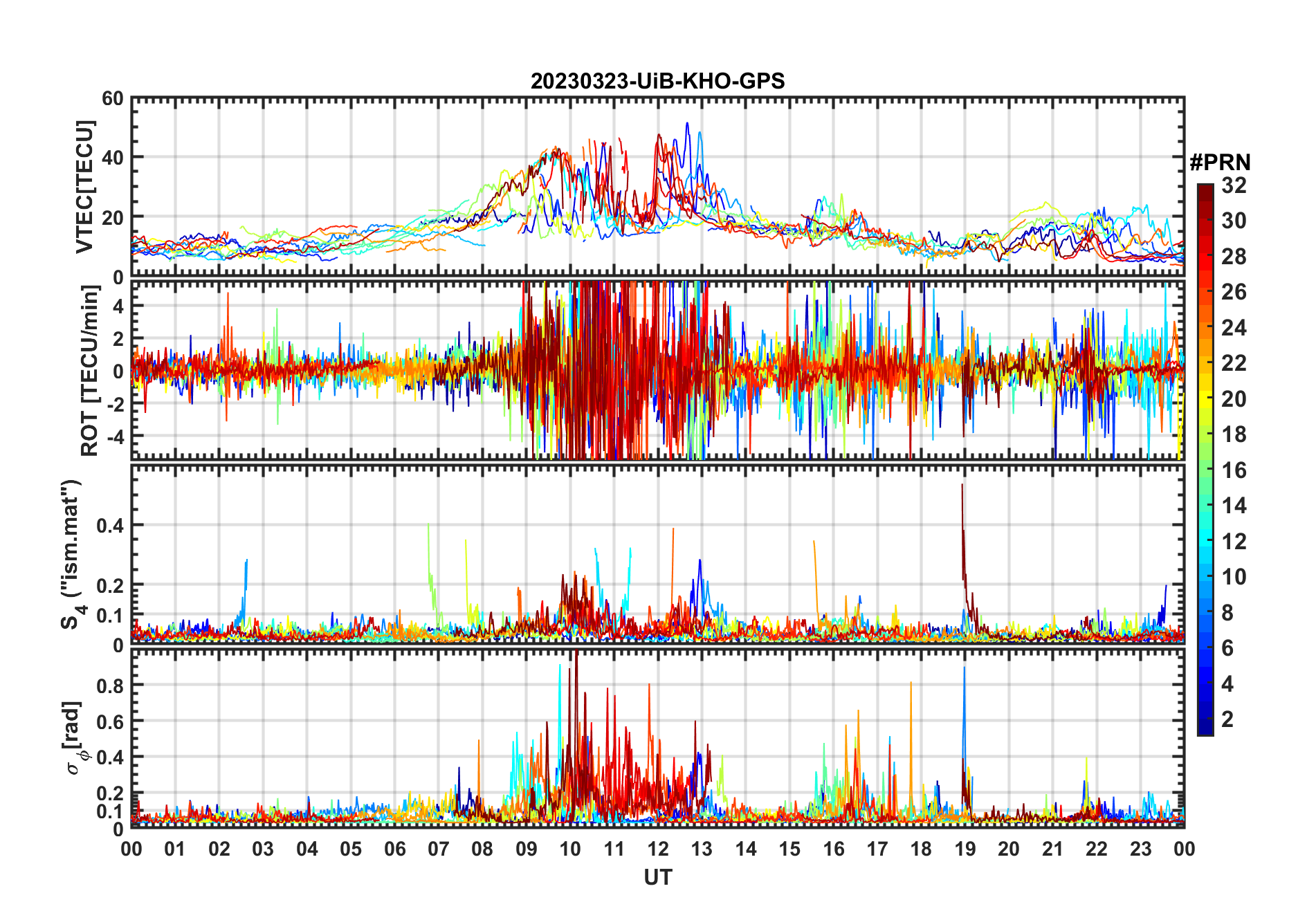The image size is (1316, 920).
Task: Click the "14" tick label on the PRN colorbar
Action: click(1234, 506)
